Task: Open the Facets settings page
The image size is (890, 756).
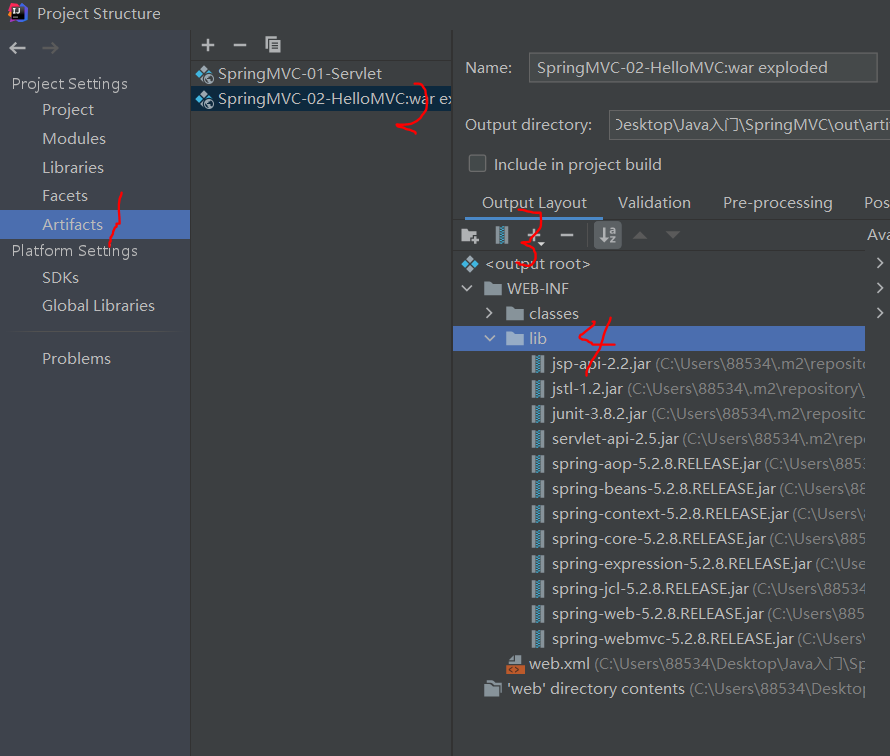Action: click(x=65, y=196)
